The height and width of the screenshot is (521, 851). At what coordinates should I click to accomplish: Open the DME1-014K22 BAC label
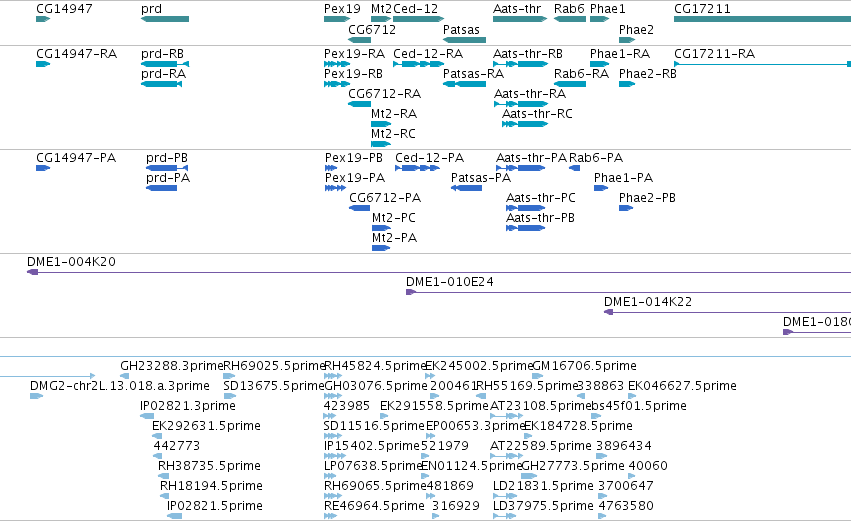648,302
